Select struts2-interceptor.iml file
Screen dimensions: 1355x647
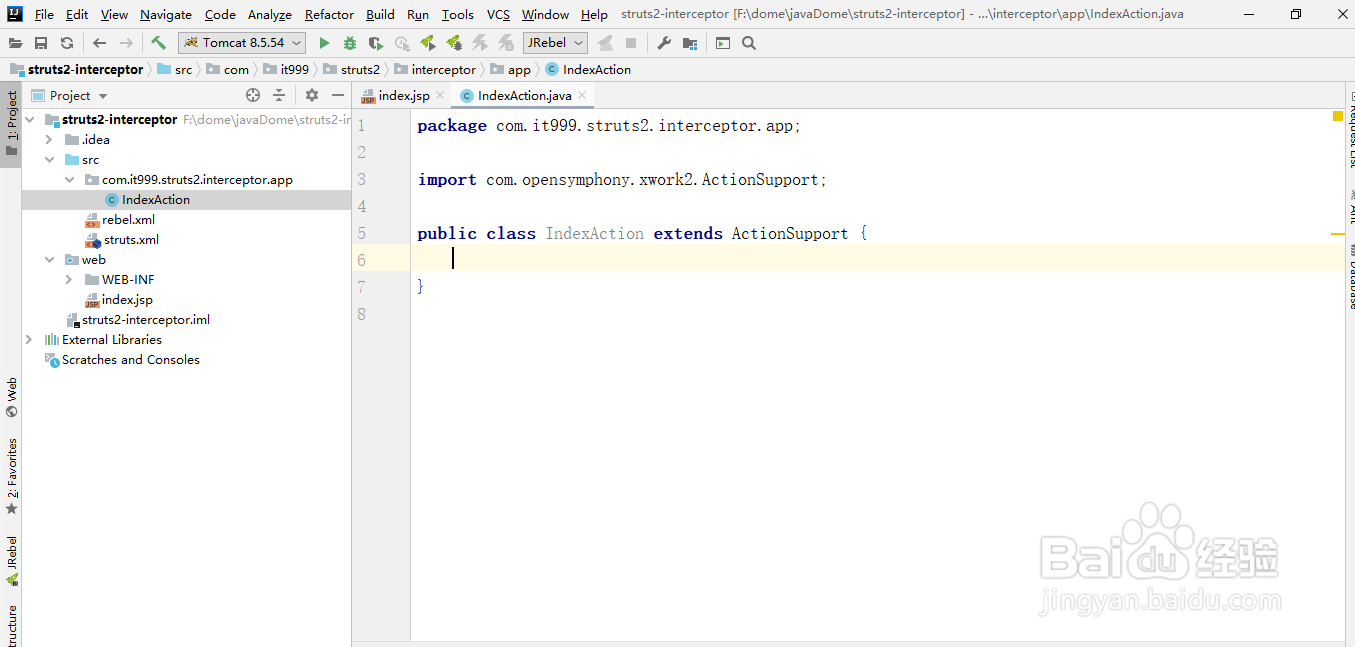click(146, 320)
